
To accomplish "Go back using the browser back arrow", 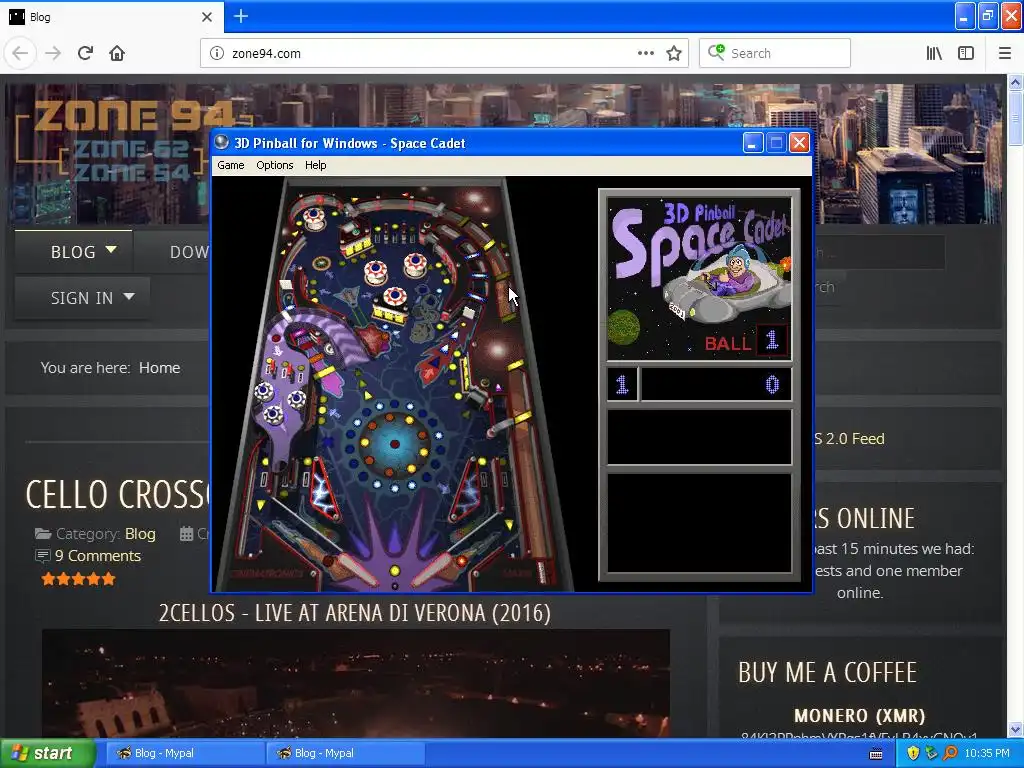I will click(20, 53).
